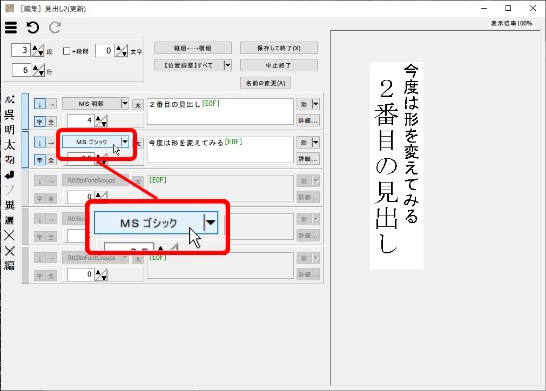
Task: Click the stepper beside the 行 field
Action: coord(39,70)
